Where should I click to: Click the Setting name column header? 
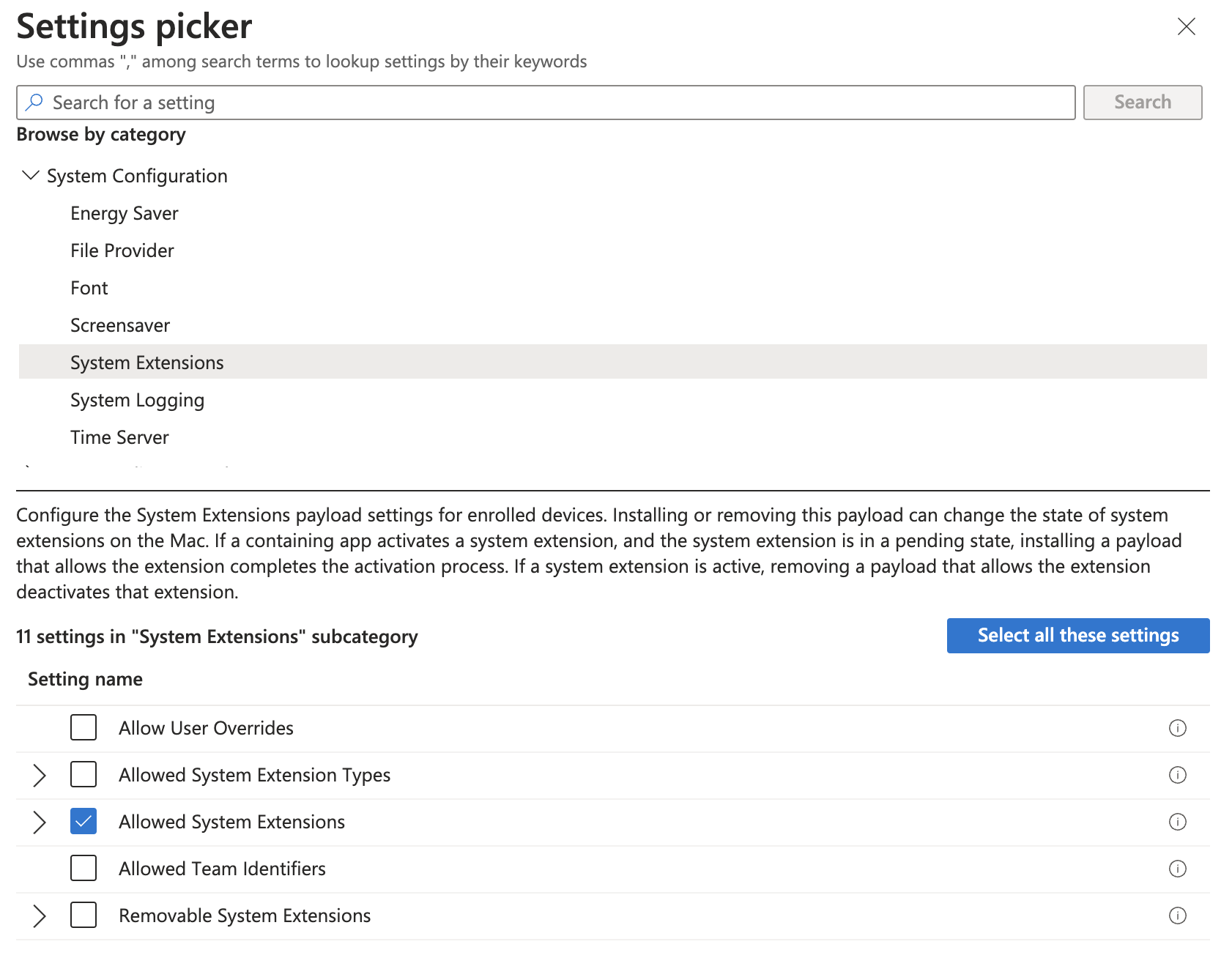click(85, 680)
